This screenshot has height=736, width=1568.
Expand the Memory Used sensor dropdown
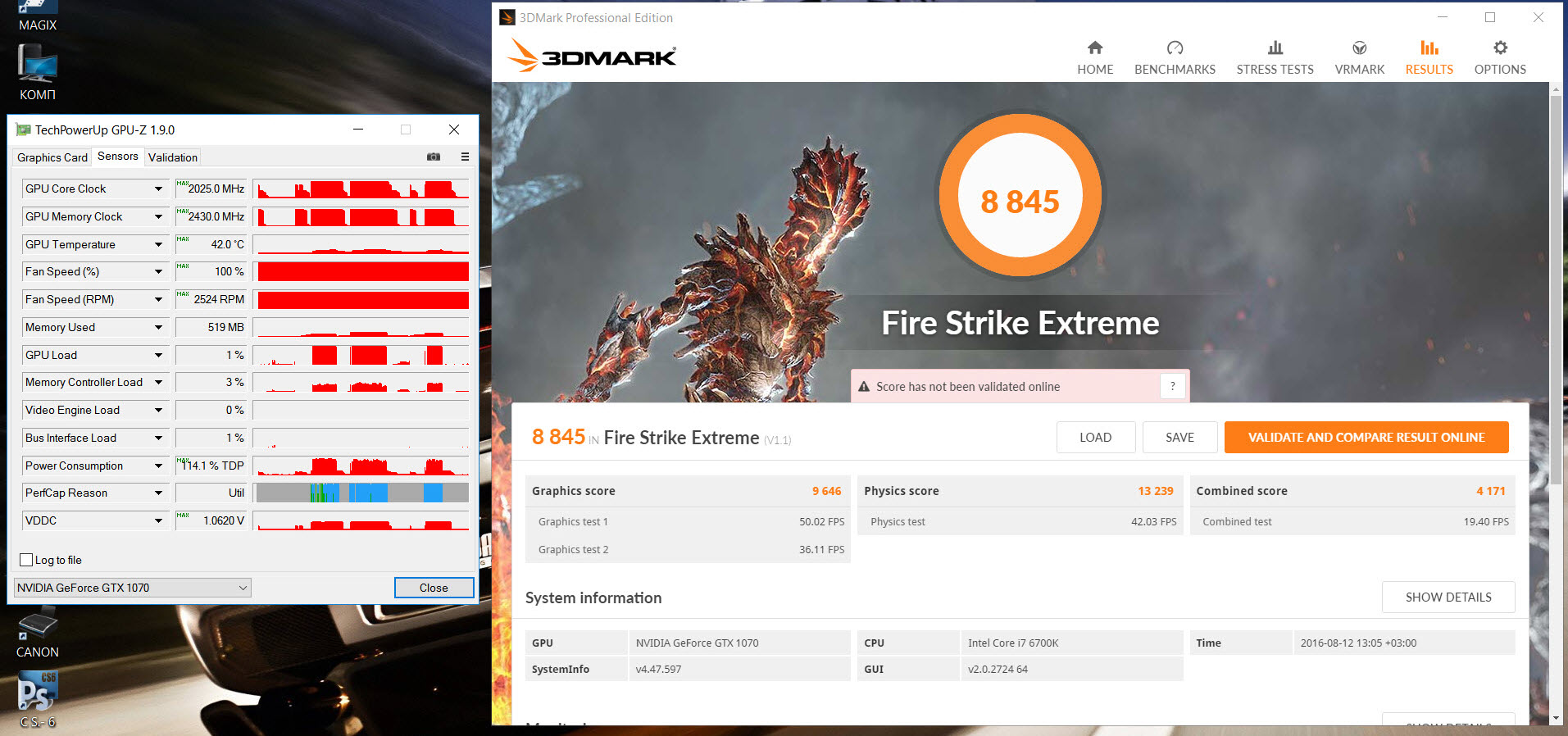click(158, 328)
